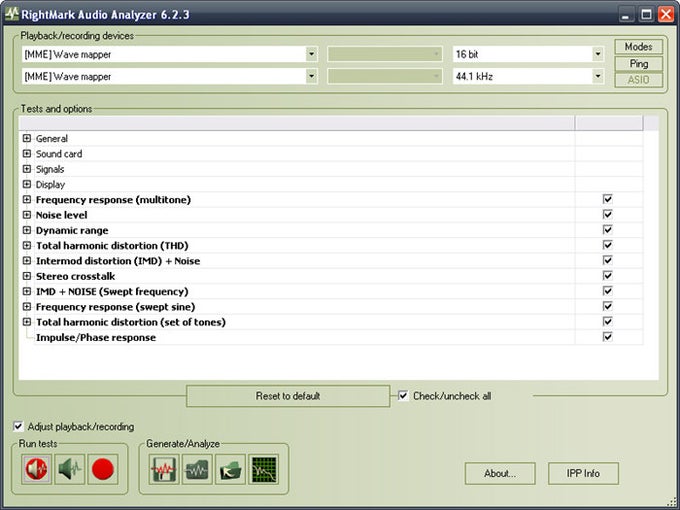Uncheck the Dynamic range test
680x510 pixels.
point(608,230)
